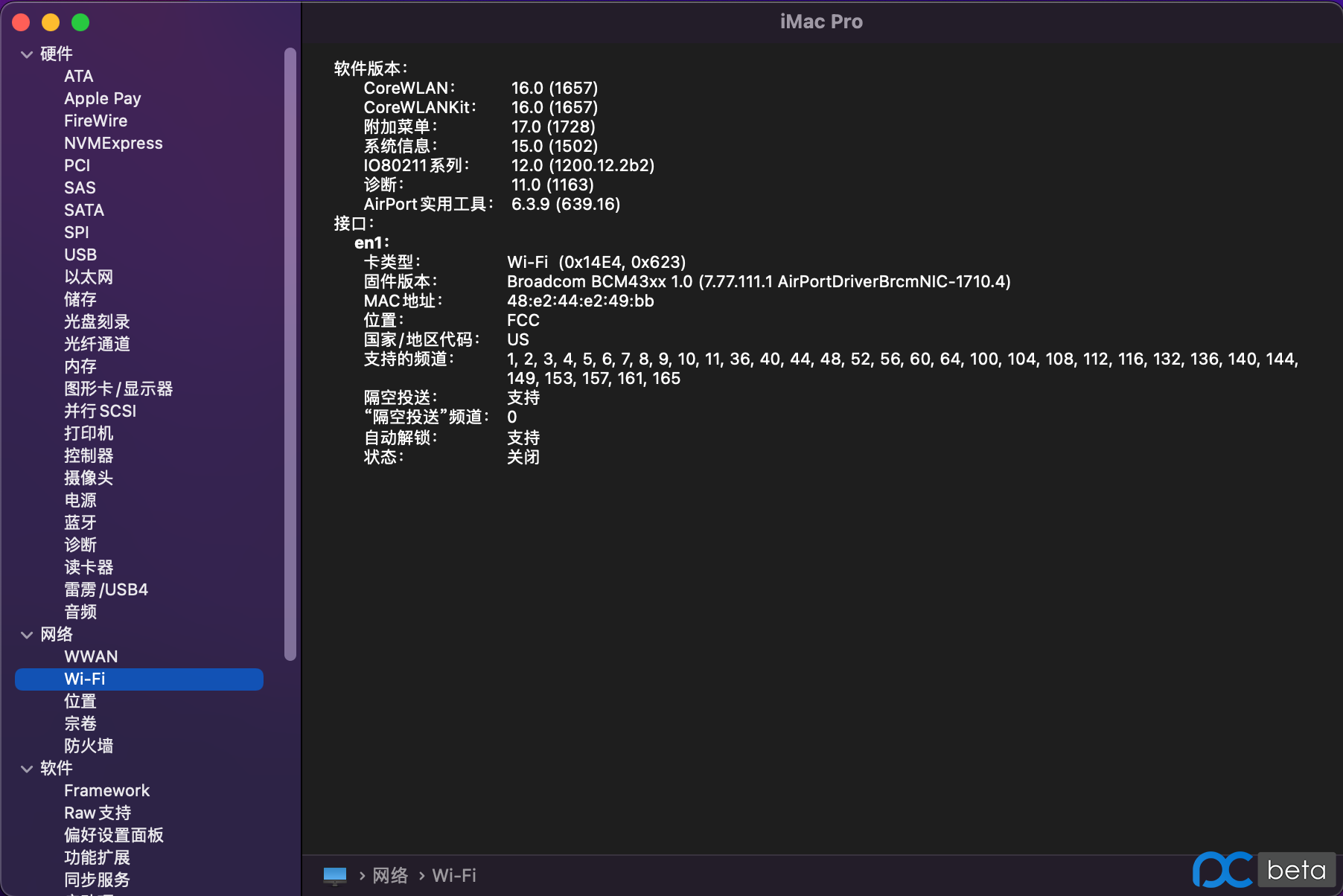Click the computer icon in path bar
This screenshot has width=1343, height=896.
[x=335, y=875]
